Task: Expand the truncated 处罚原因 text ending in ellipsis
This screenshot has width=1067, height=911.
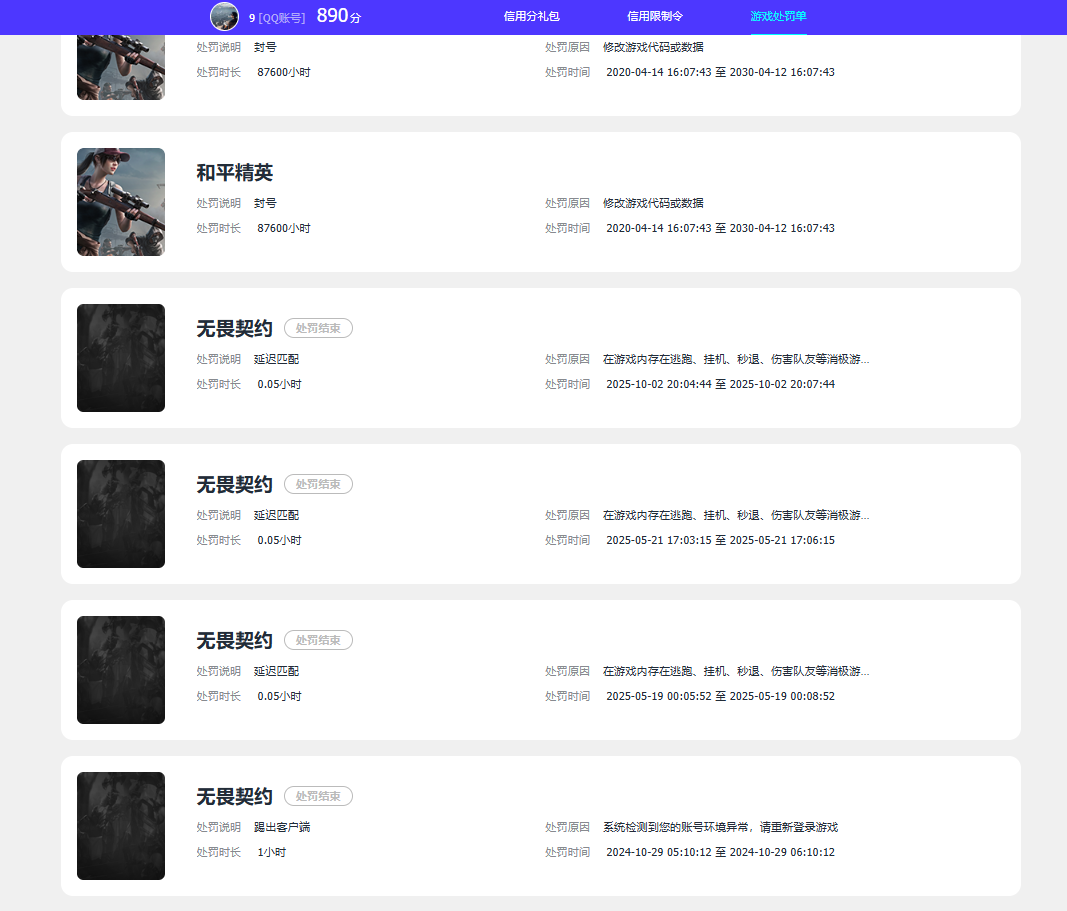Action: (735, 358)
